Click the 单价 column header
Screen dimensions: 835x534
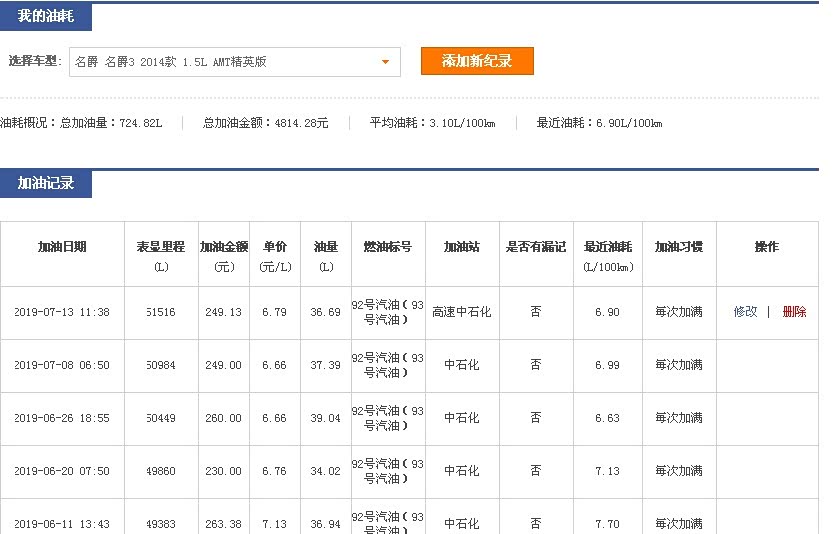pos(275,247)
